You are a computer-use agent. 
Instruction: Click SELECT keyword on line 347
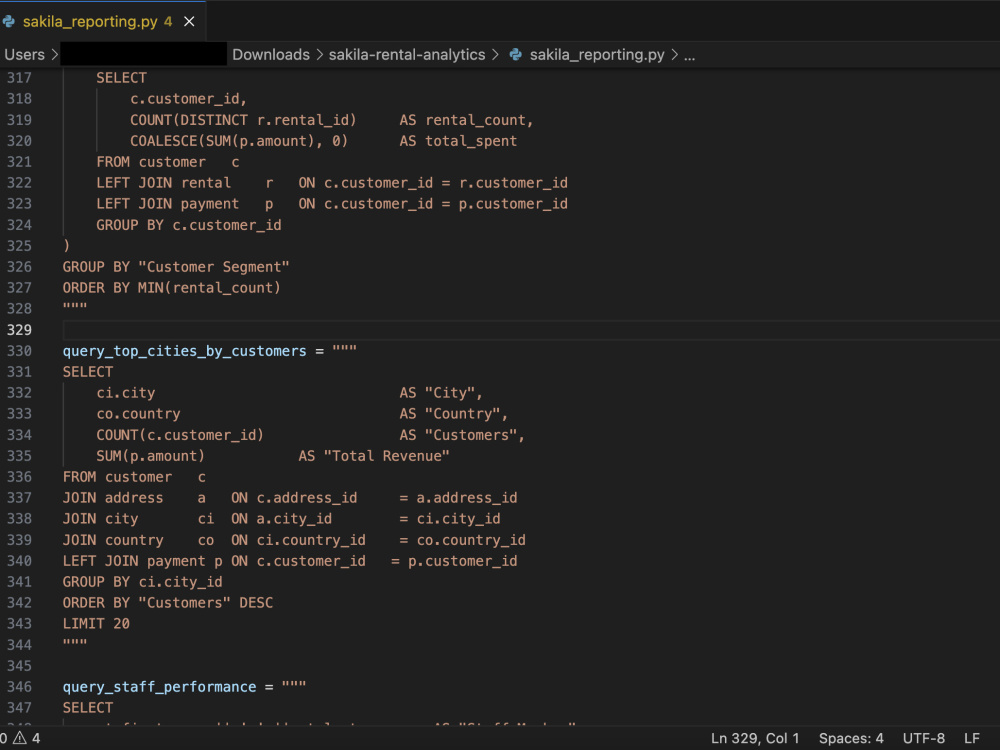point(87,708)
